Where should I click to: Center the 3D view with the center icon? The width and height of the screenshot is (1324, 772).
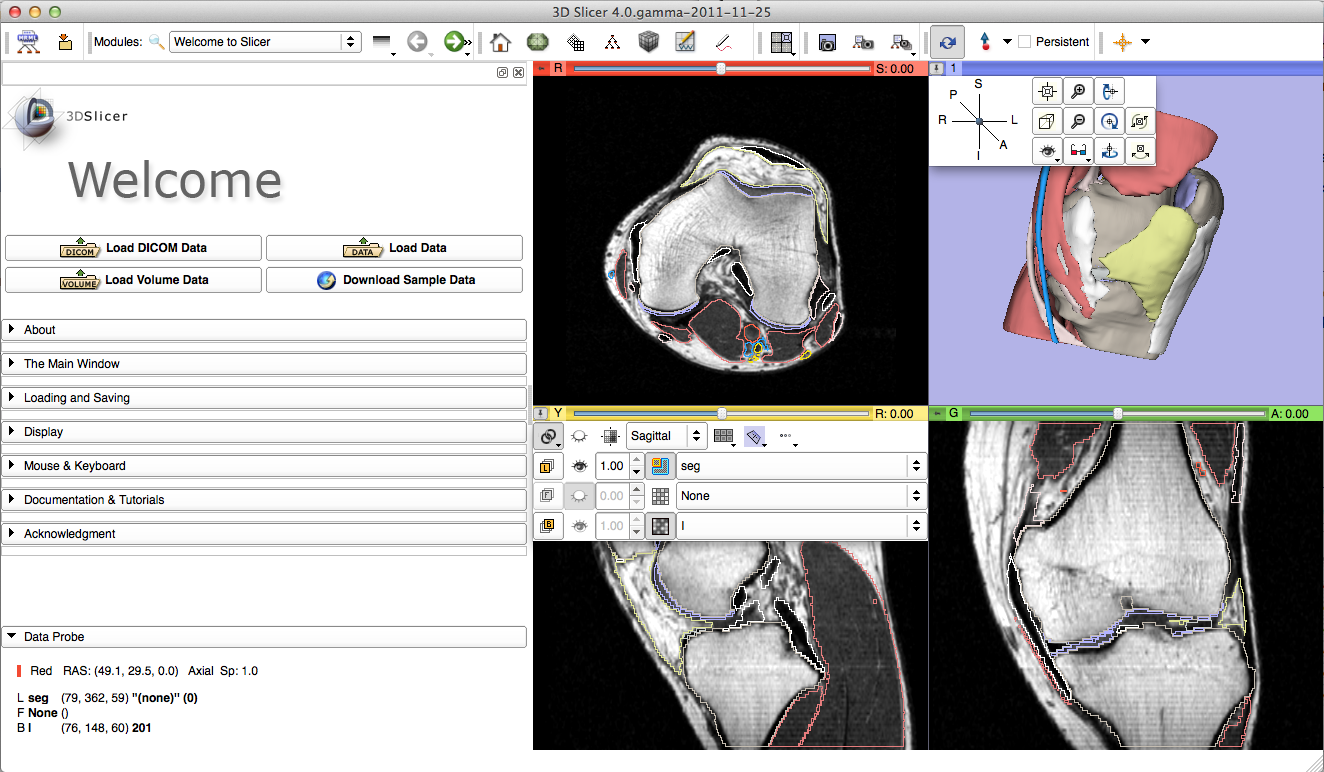pyautogui.click(x=1047, y=91)
